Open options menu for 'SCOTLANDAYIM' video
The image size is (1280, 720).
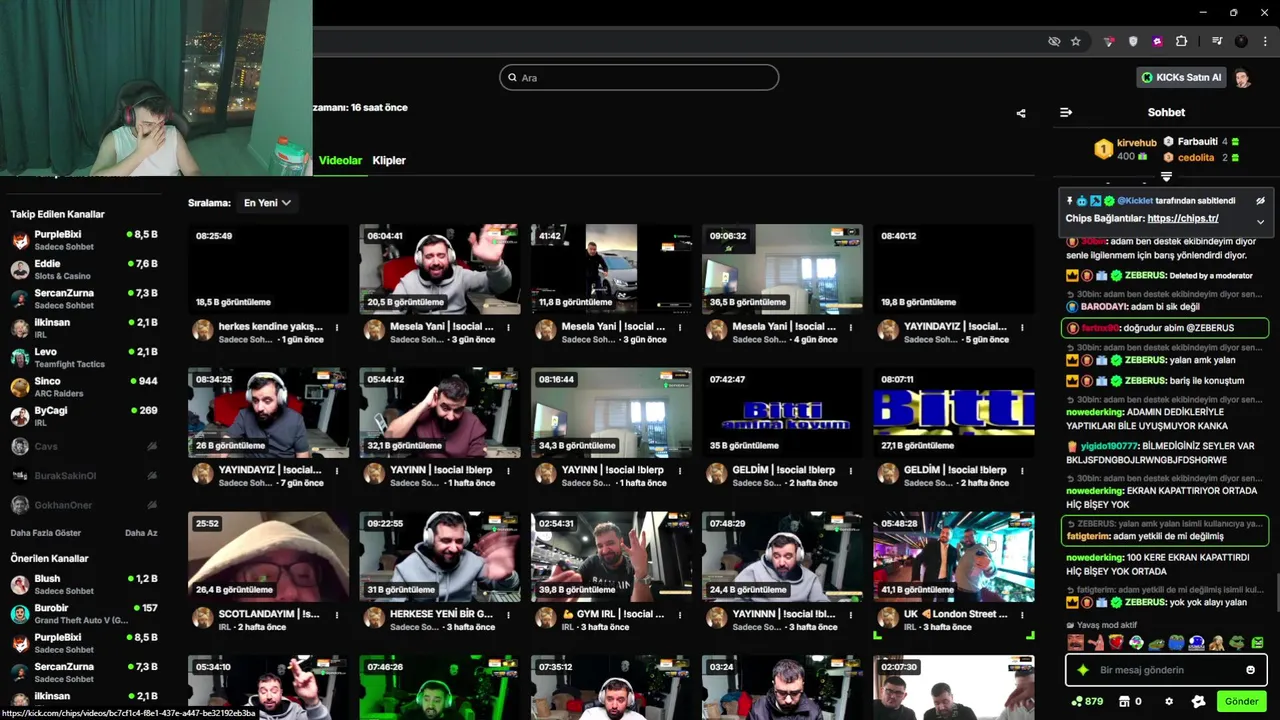337,615
